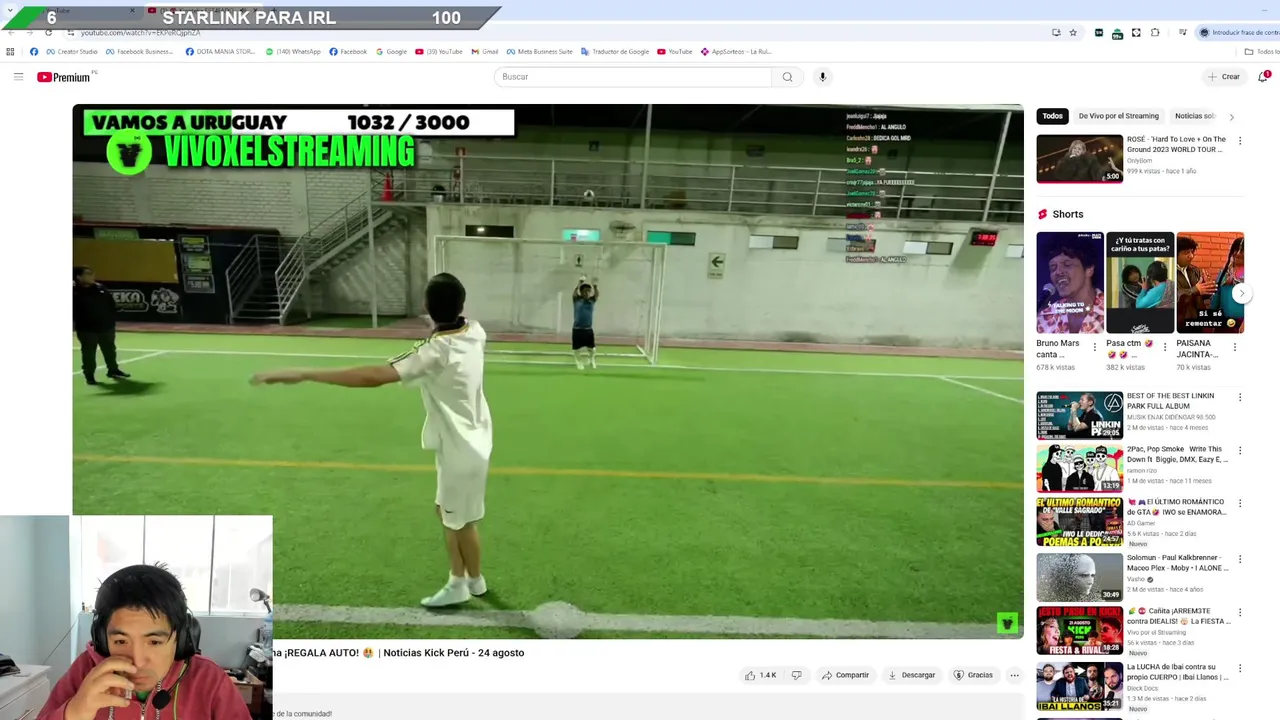1280x720 pixels.
Task: Open options for Linkin Park video
Action: (x=1240, y=397)
